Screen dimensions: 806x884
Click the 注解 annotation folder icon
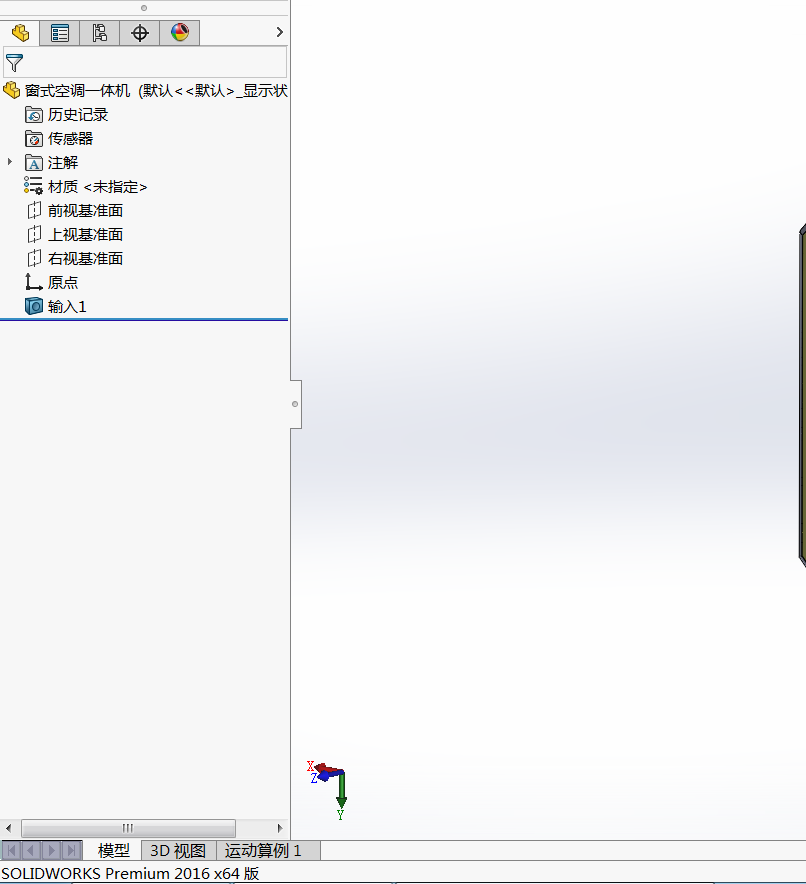34,163
